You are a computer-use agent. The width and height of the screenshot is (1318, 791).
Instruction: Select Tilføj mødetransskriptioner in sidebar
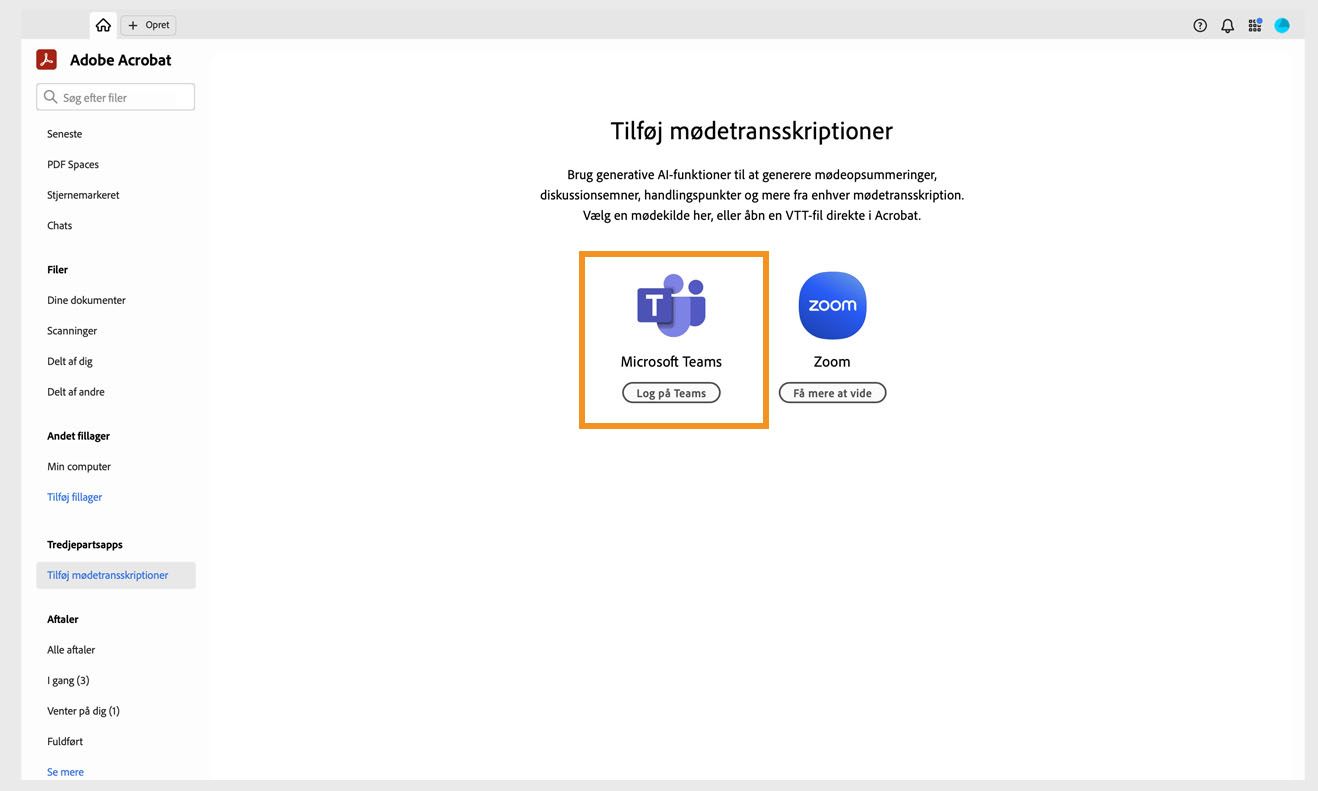(x=116, y=575)
